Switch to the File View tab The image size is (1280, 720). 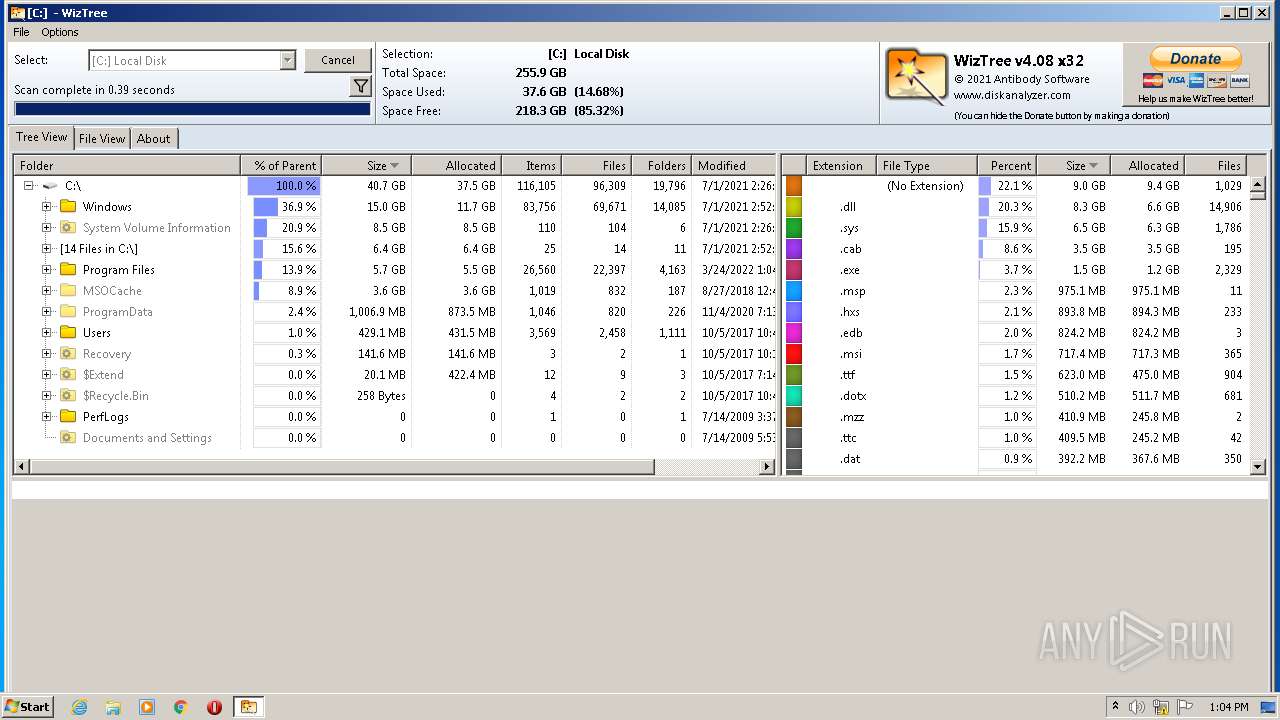[102, 139]
